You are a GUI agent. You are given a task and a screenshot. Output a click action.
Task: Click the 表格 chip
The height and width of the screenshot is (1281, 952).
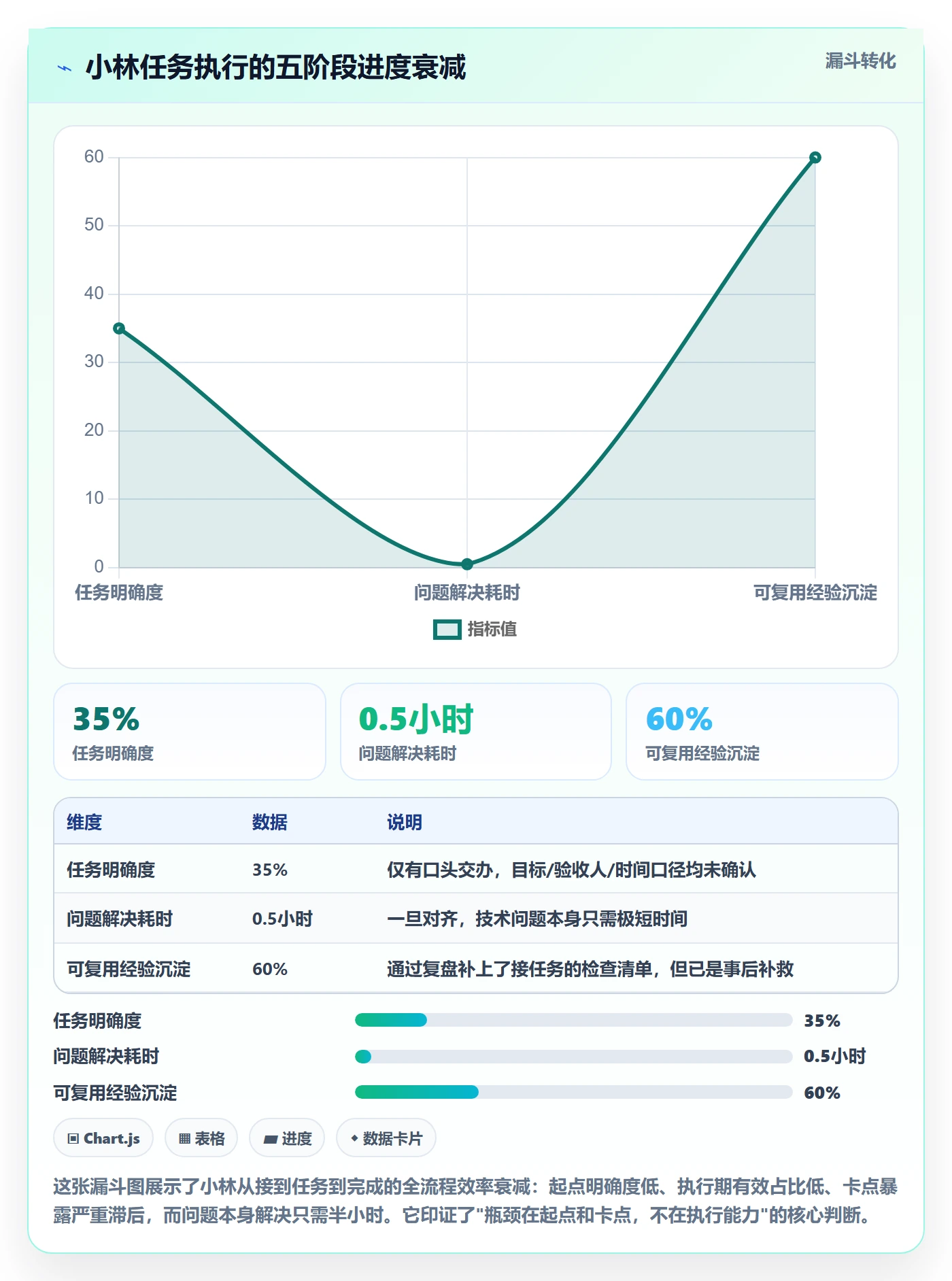201,1138
